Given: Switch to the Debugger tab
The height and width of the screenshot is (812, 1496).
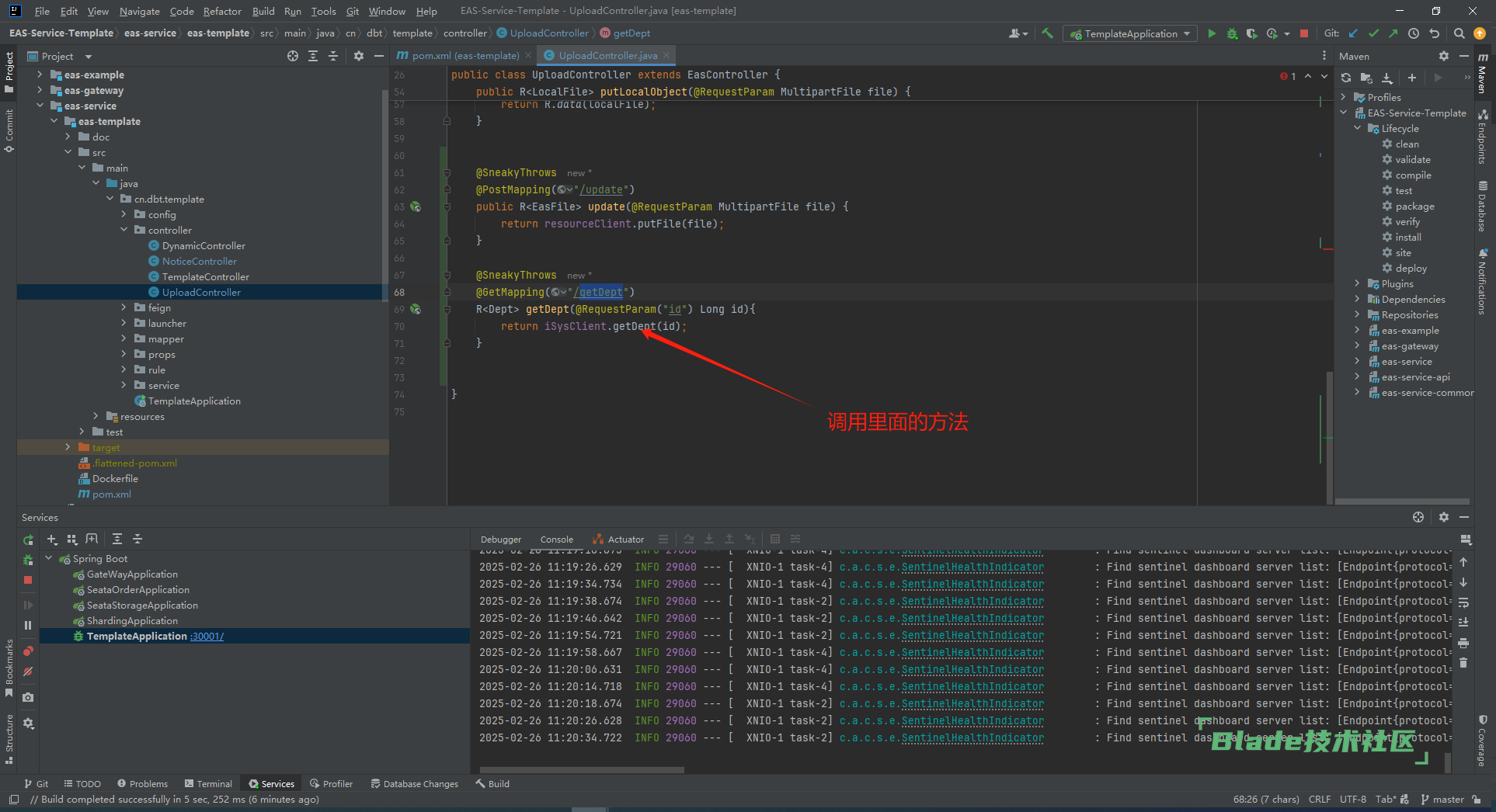Looking at the screenshot, I should tap(501, 539).
